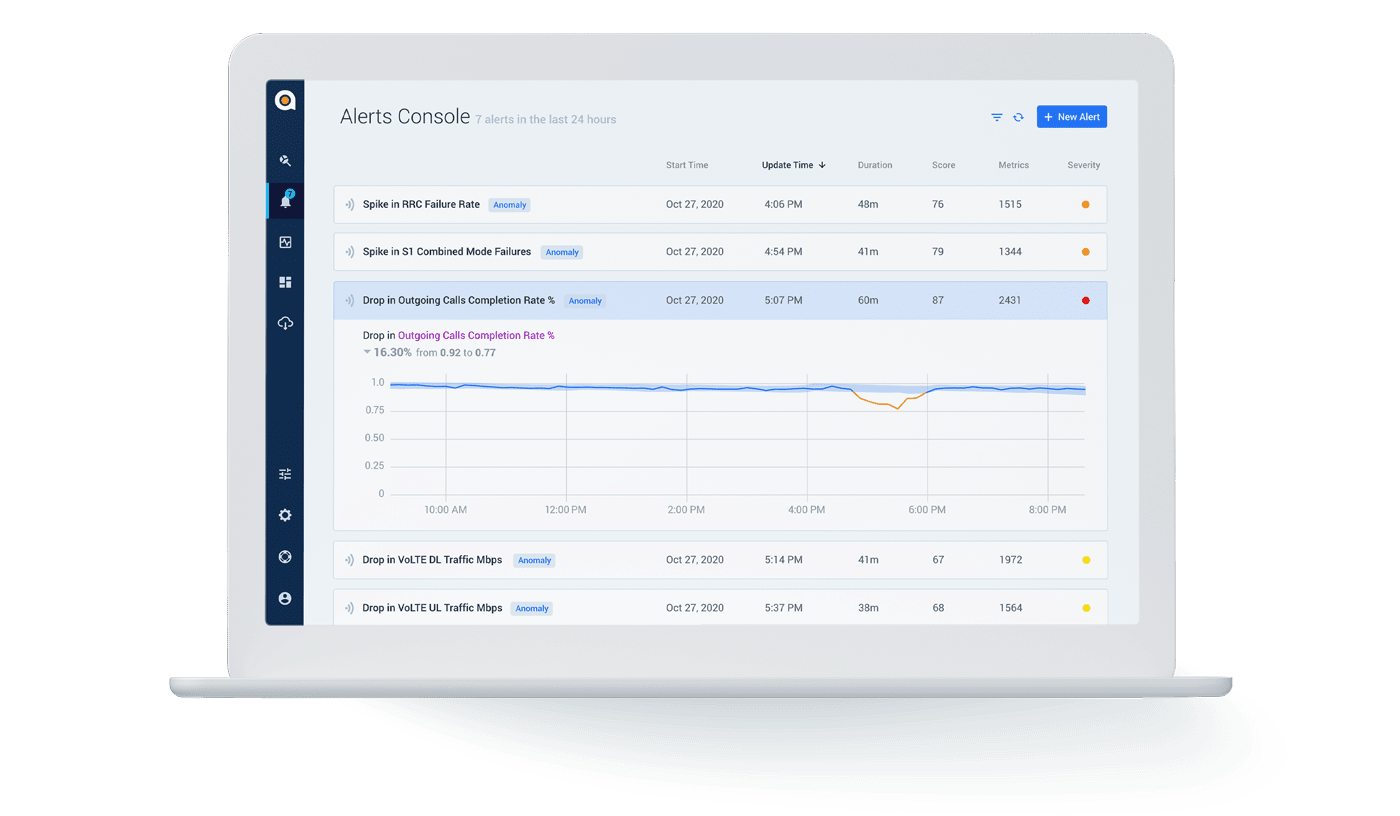1400x816 pixels.
Task: Click Anomaly tag on S1 Combined Mode Failures
Action: click(x=562, y=253)
